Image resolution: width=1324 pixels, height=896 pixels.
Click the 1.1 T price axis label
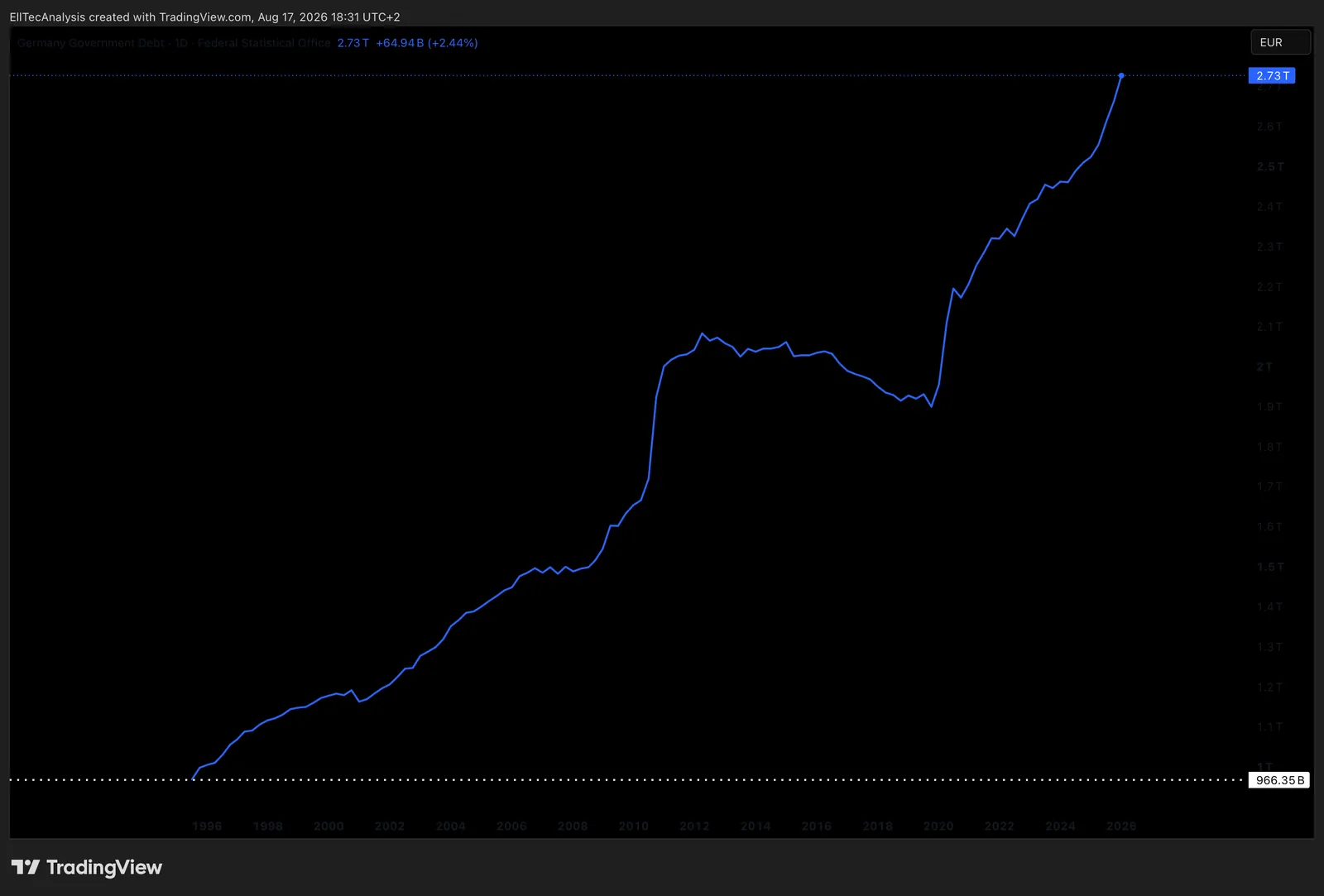1269,727
